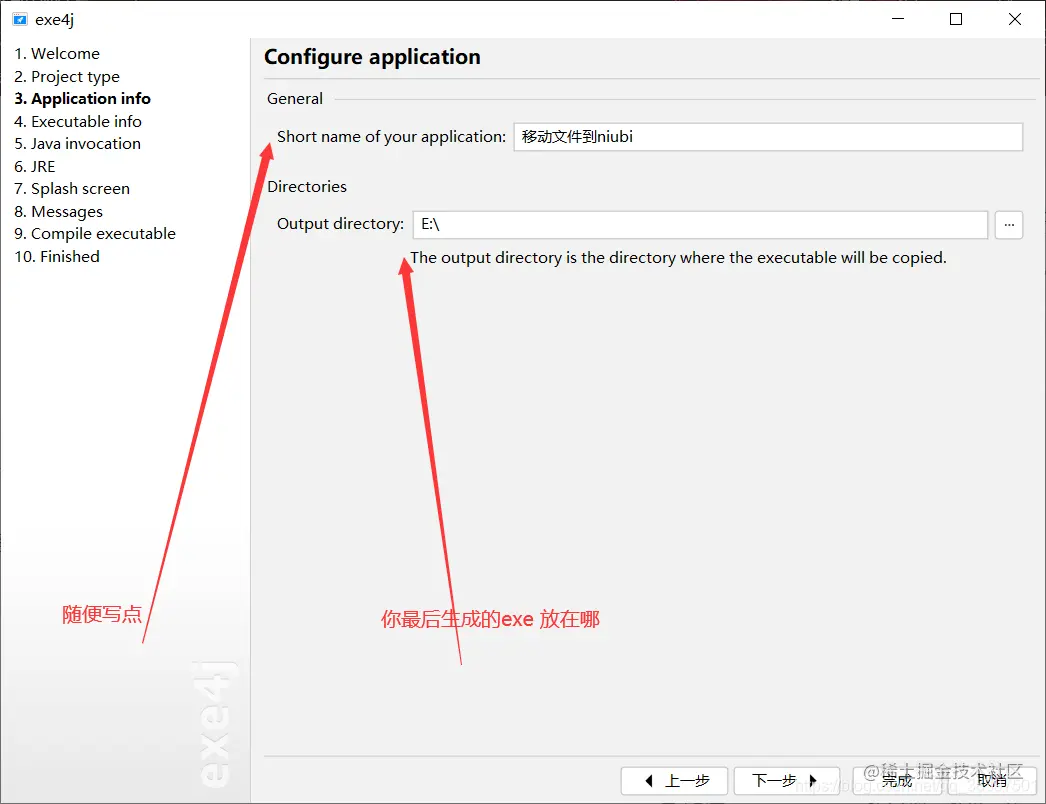Click the General section label

[295, 99]
